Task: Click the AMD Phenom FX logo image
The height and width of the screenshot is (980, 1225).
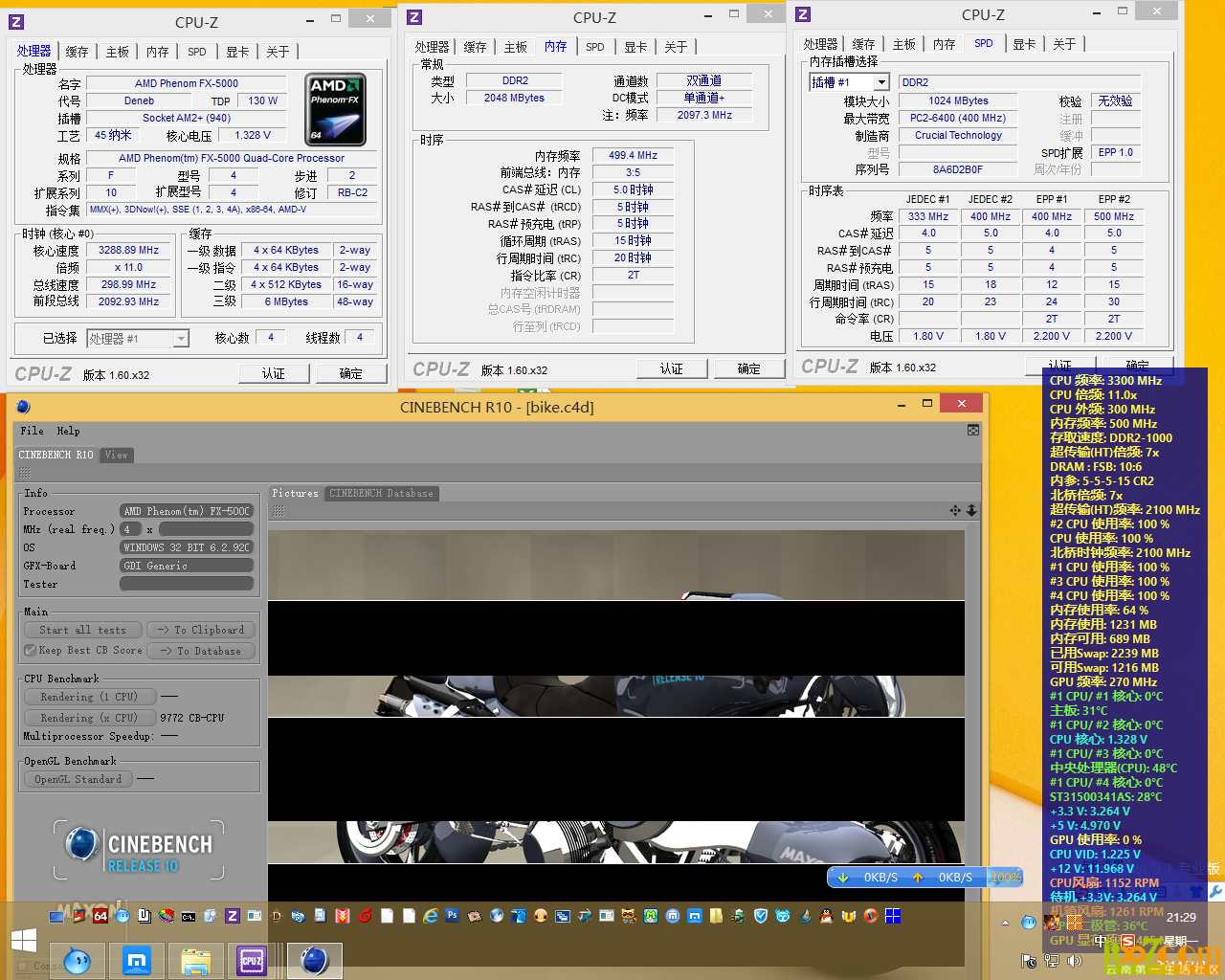Action: [x=336, y=110]
